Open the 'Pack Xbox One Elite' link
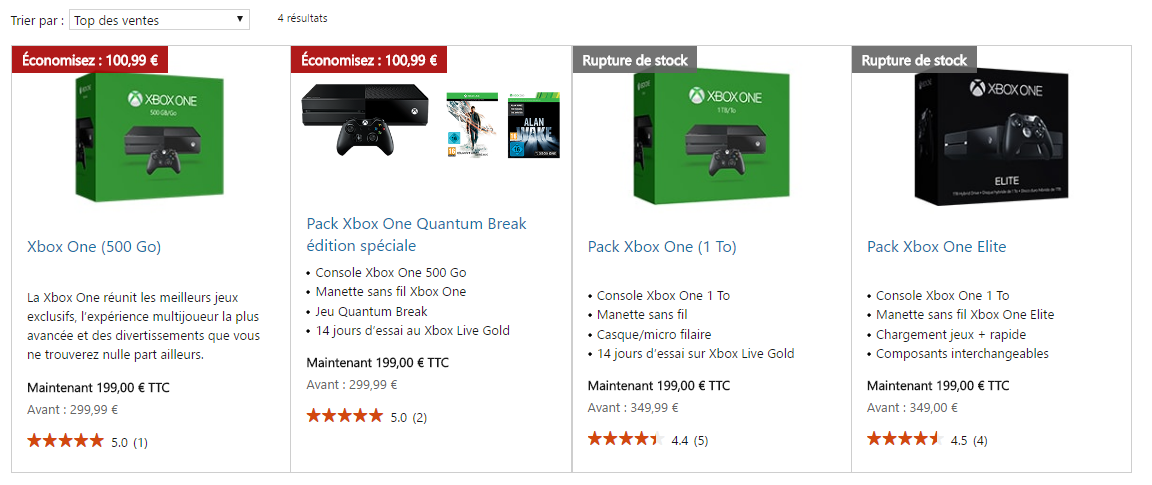This screenshot has height=485, width=1152. click(x=936, y=247)
